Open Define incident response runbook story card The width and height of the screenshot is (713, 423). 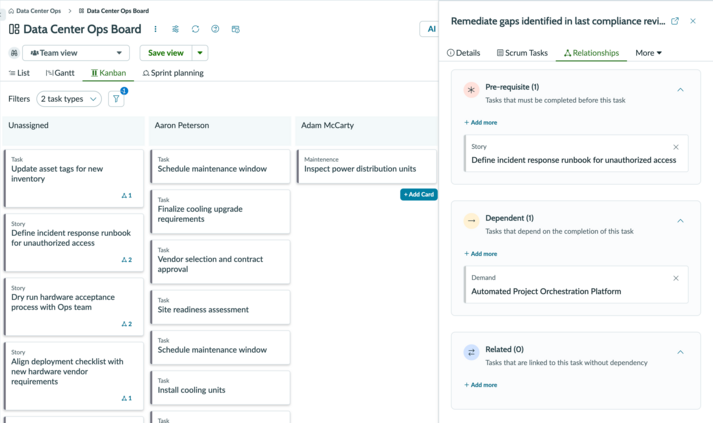[74, 243]
